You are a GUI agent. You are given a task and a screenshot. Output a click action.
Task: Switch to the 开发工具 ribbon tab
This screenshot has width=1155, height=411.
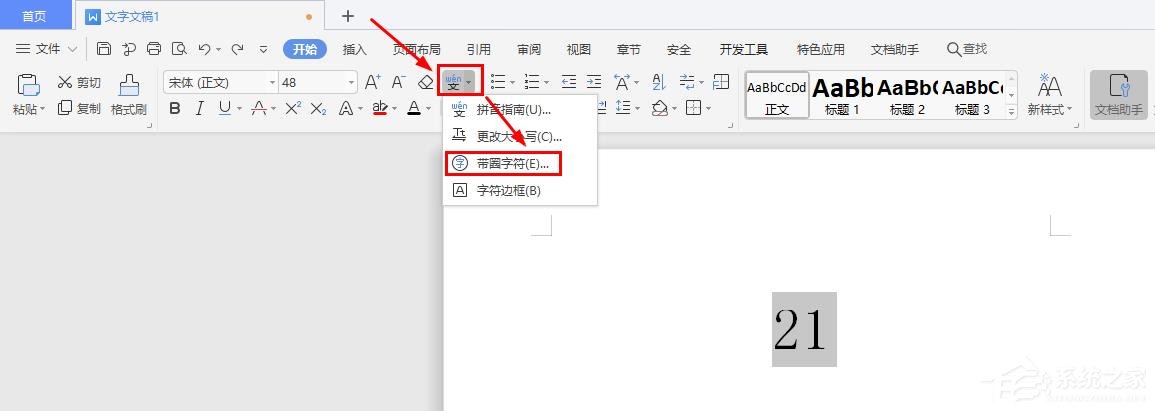[744, 49]
